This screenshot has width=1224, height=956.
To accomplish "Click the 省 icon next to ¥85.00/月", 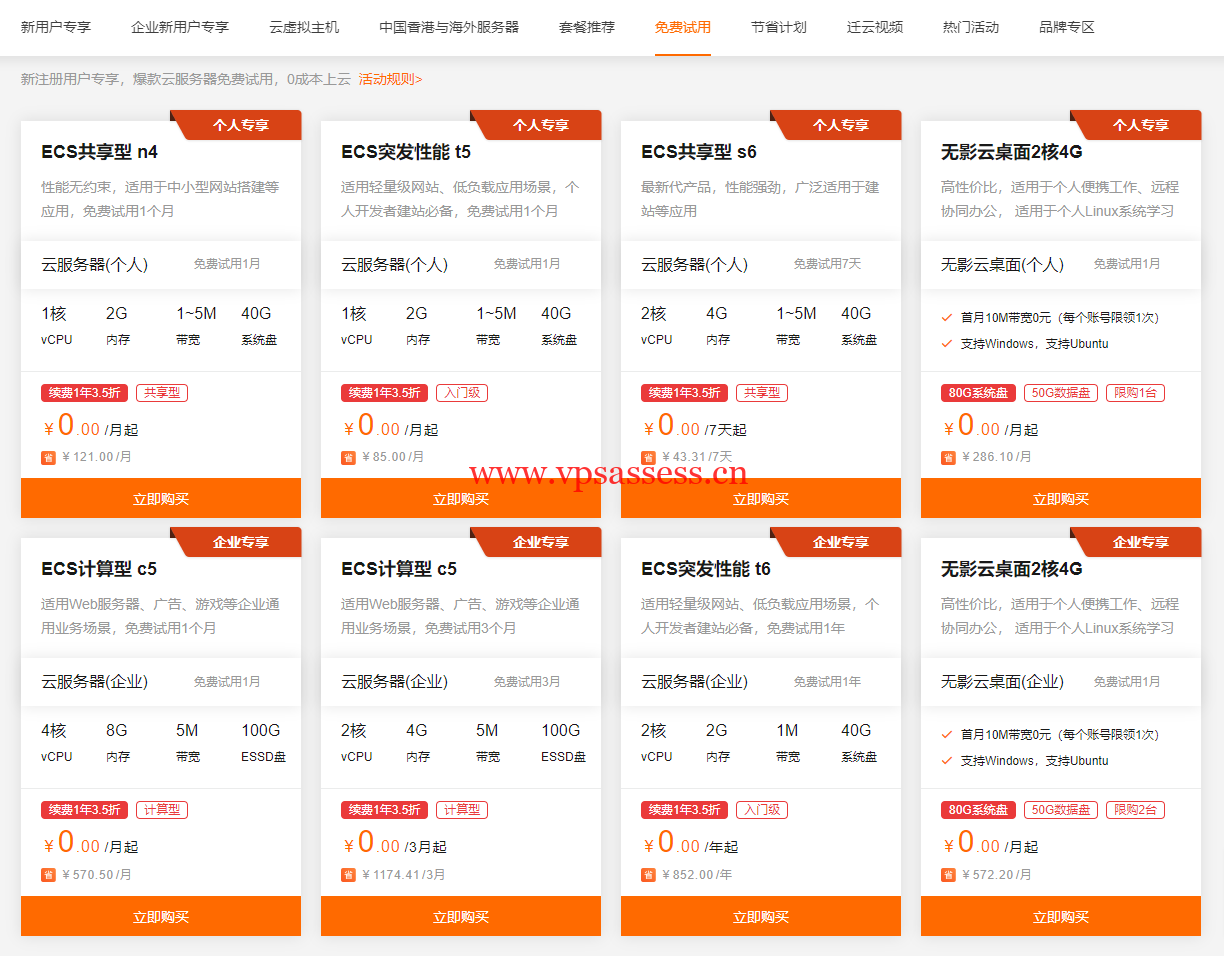I will (348, 457).
